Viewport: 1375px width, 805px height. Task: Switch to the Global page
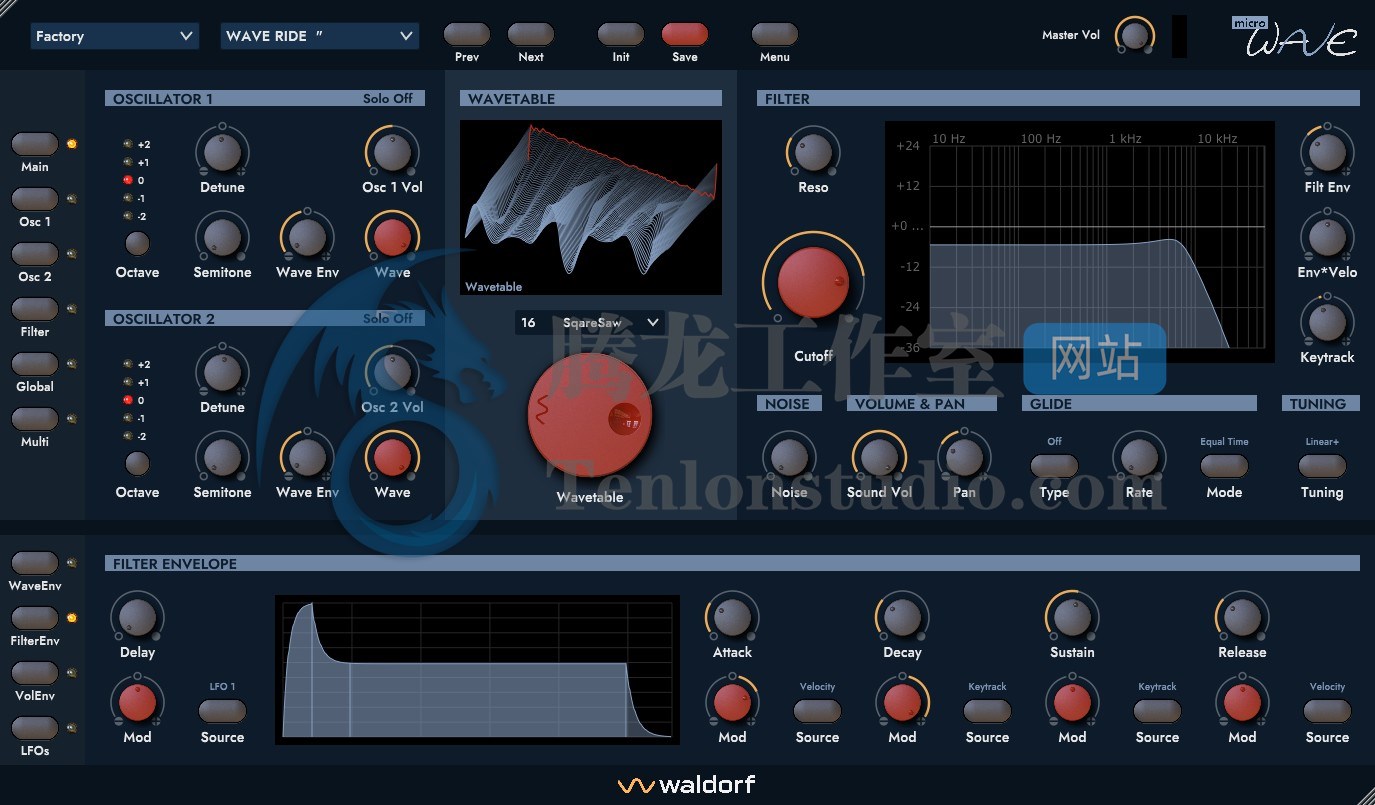click(35, 364)
